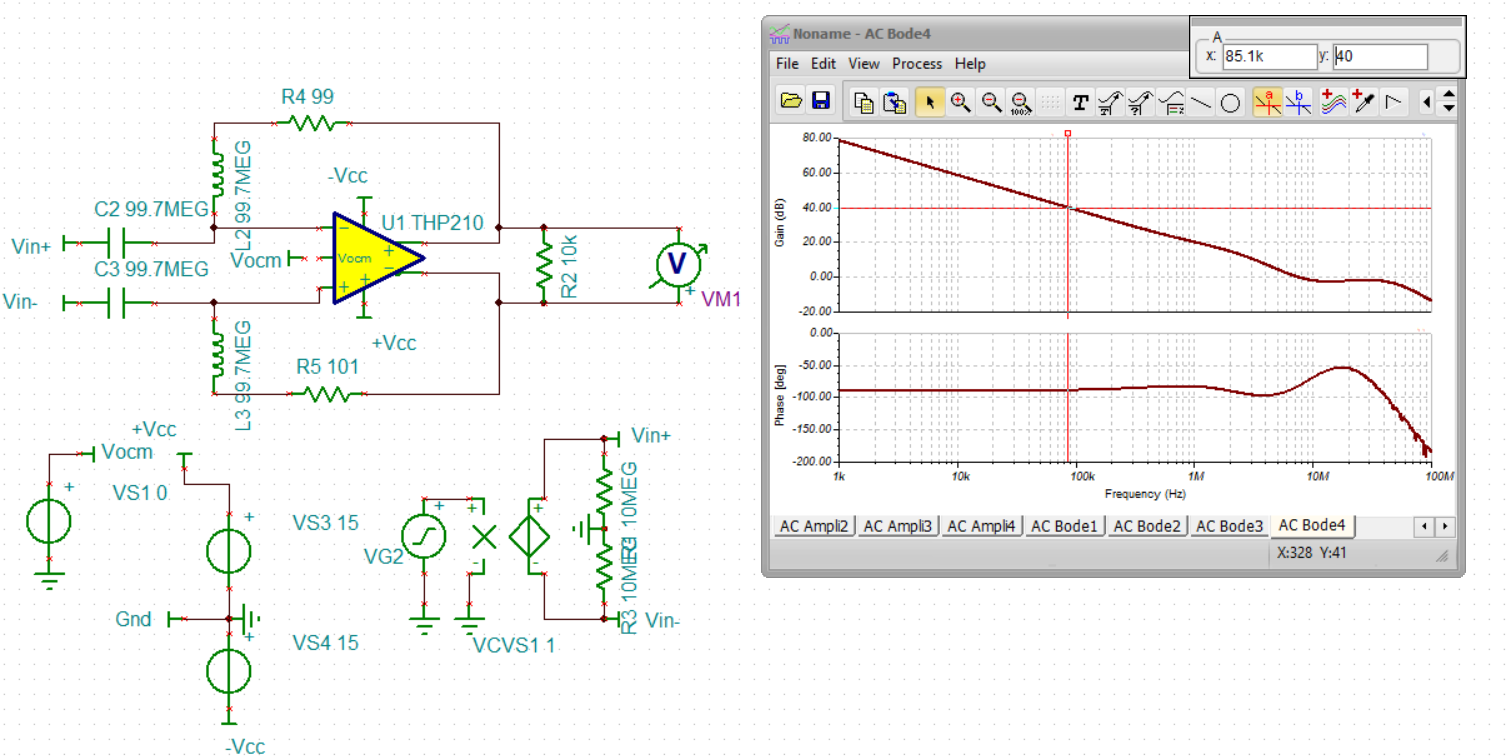Click cursor A handle atop gain plot
Screen dimensions: 1507x756
point(1068,132)
